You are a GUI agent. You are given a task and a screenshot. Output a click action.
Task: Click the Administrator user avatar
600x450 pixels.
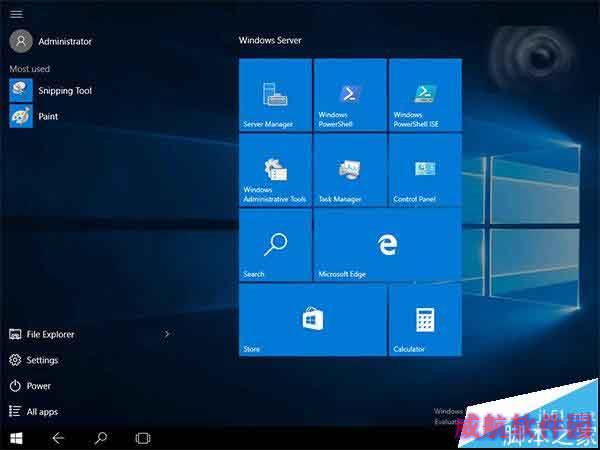[21, 41]
